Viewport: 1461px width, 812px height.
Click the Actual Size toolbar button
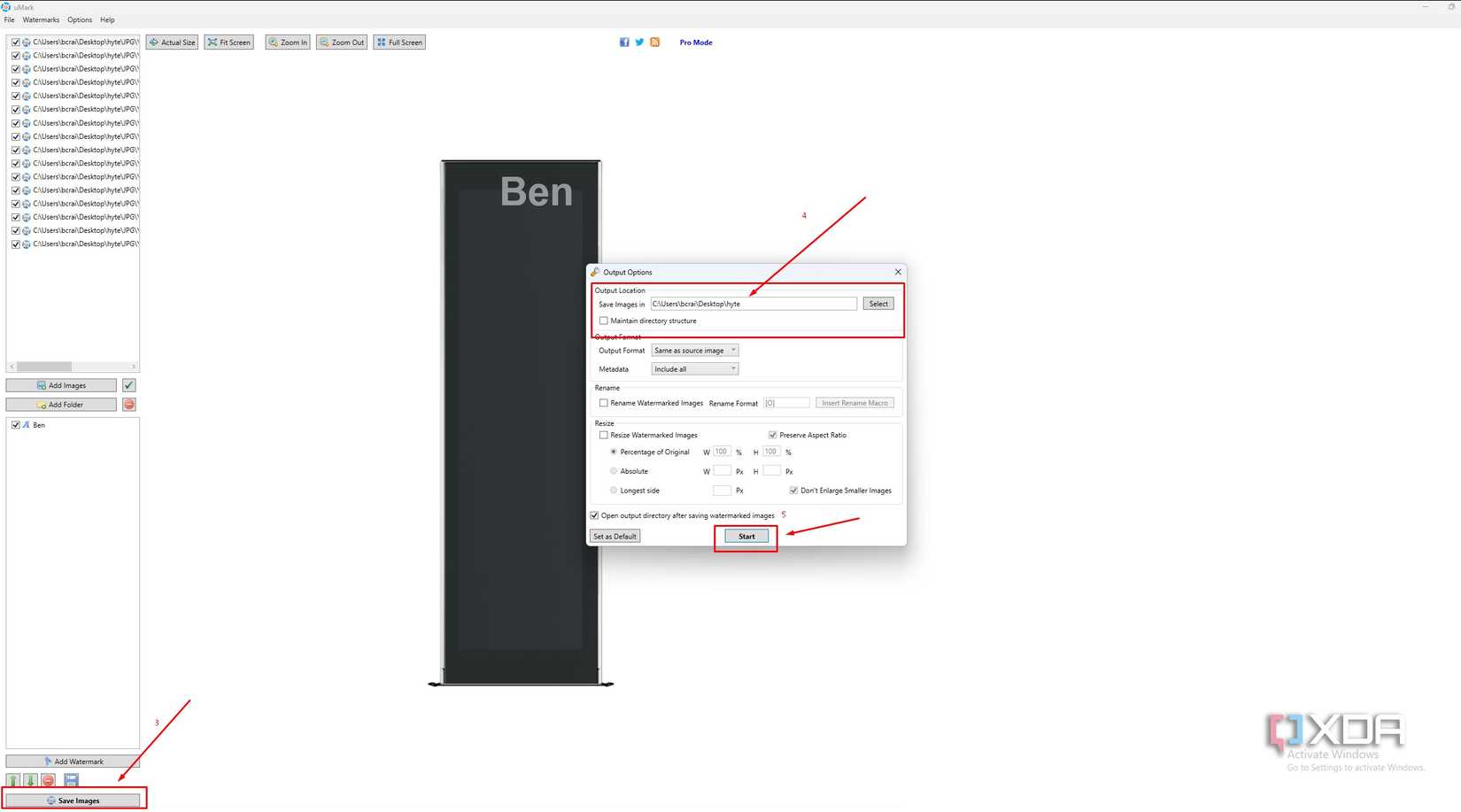pos(173,43)
